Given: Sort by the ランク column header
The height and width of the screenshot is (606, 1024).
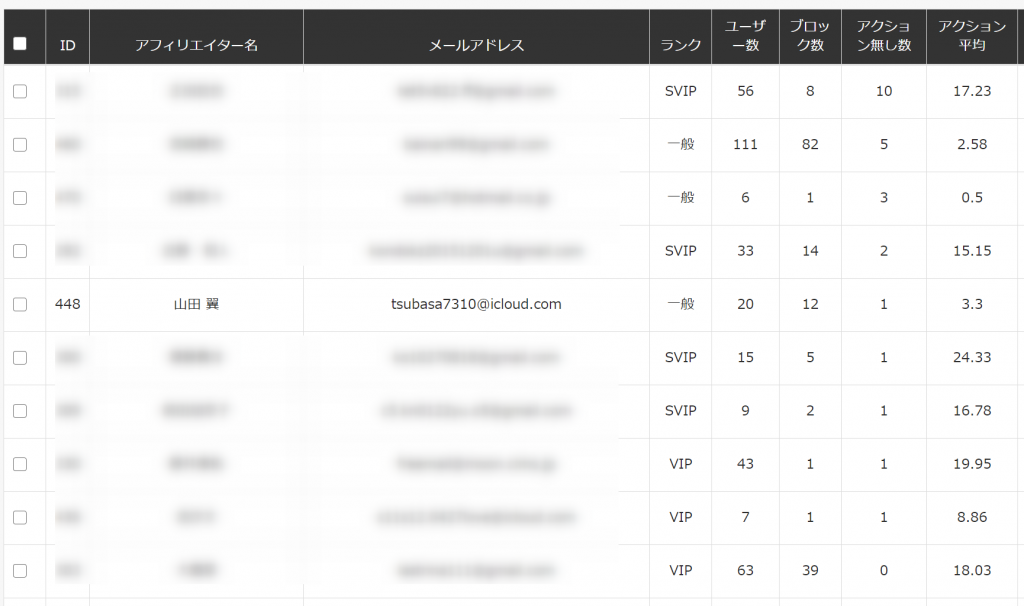Looking at the screenshot, I should [680, 45].
